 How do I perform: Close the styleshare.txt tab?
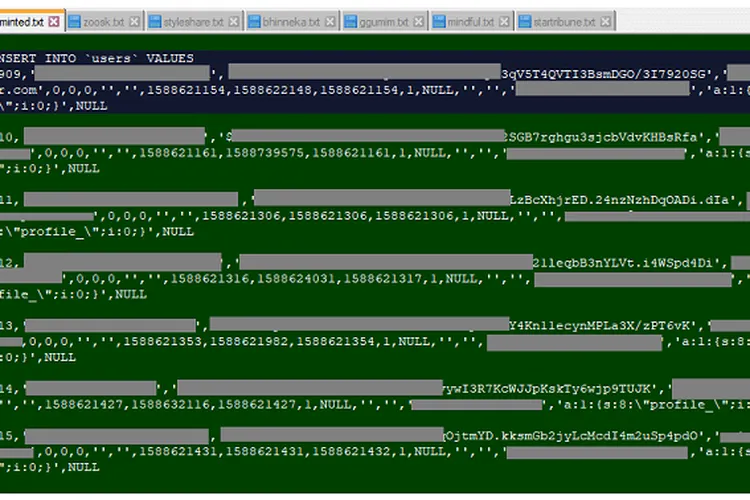[x=233, y=21]
